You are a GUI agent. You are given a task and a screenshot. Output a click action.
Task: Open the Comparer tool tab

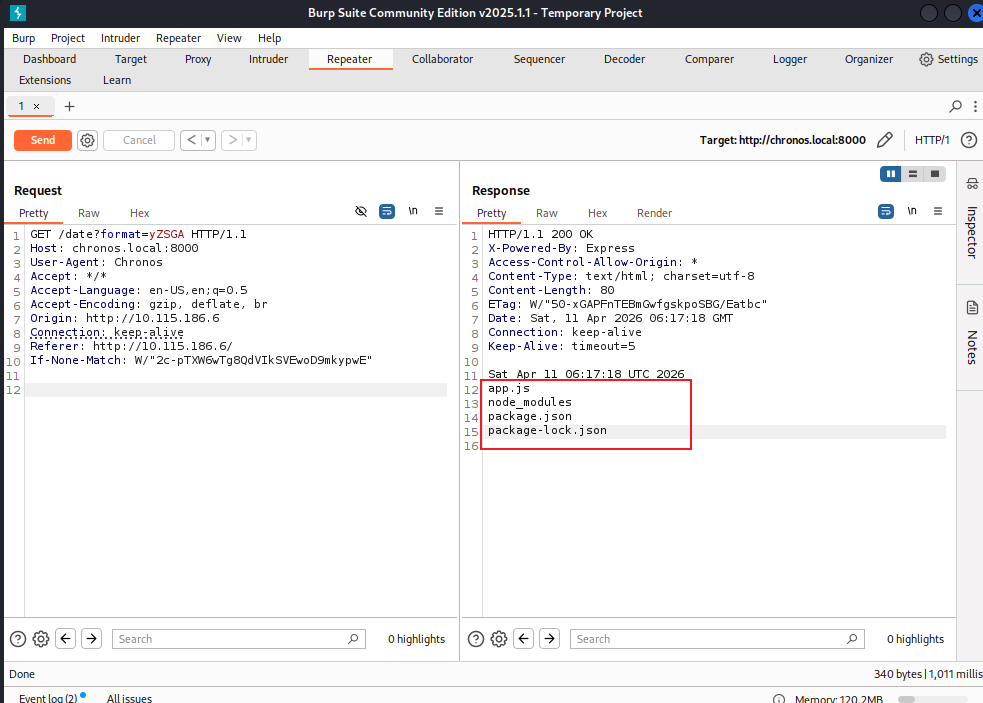pyautogui.click(x=709, y=59)
